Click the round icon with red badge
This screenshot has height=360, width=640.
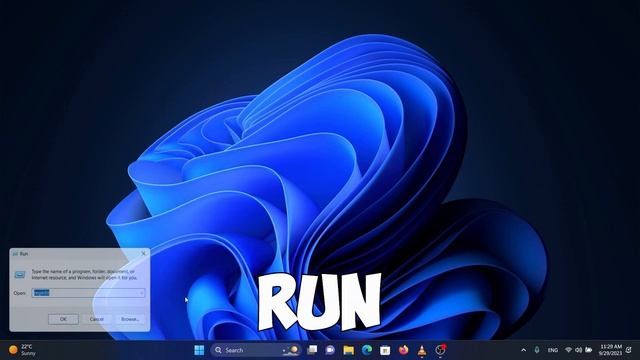tap(440, 350)
